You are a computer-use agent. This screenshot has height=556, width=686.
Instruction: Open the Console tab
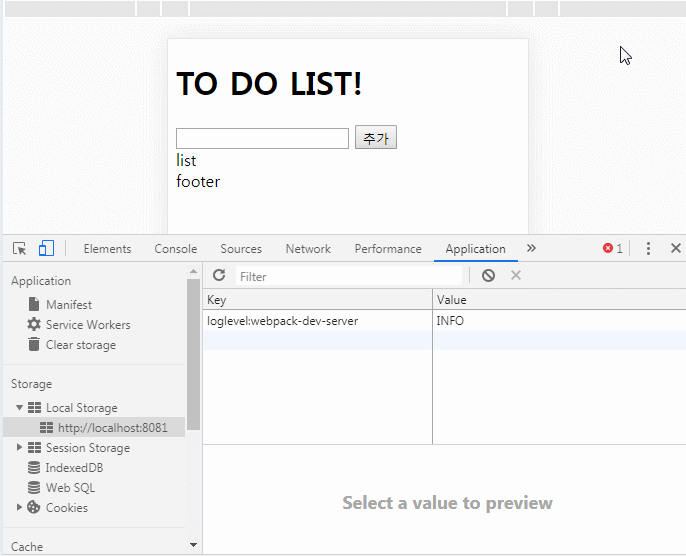pos(175,249)
